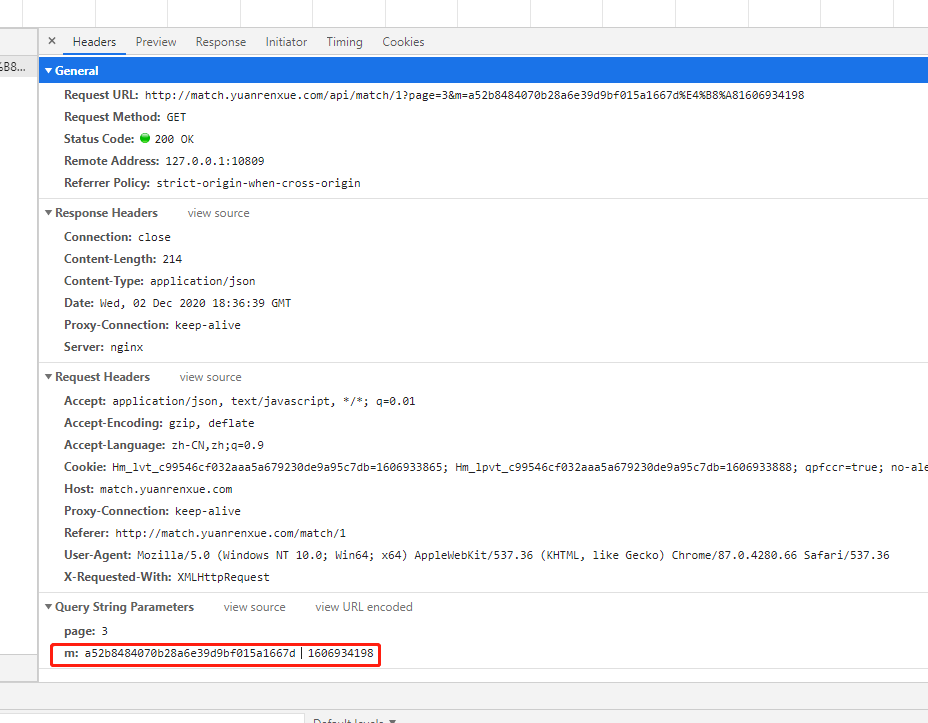Open the Cookies tab

[x=403, y=42]
